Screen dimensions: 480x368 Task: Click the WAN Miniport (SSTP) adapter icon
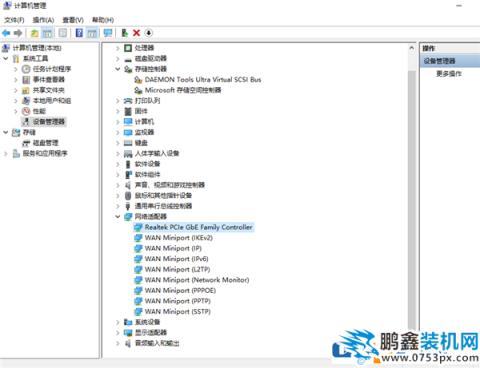138,312
